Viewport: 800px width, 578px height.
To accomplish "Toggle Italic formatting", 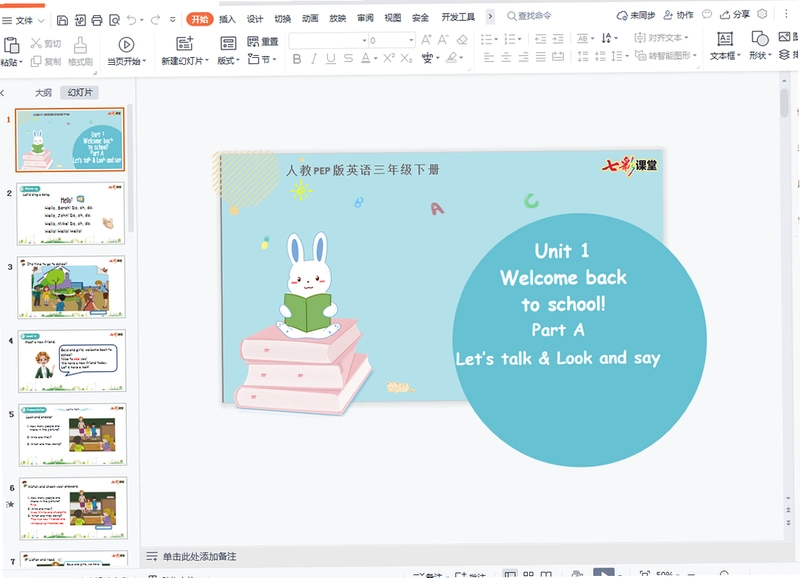I will (x=314, y=59).
